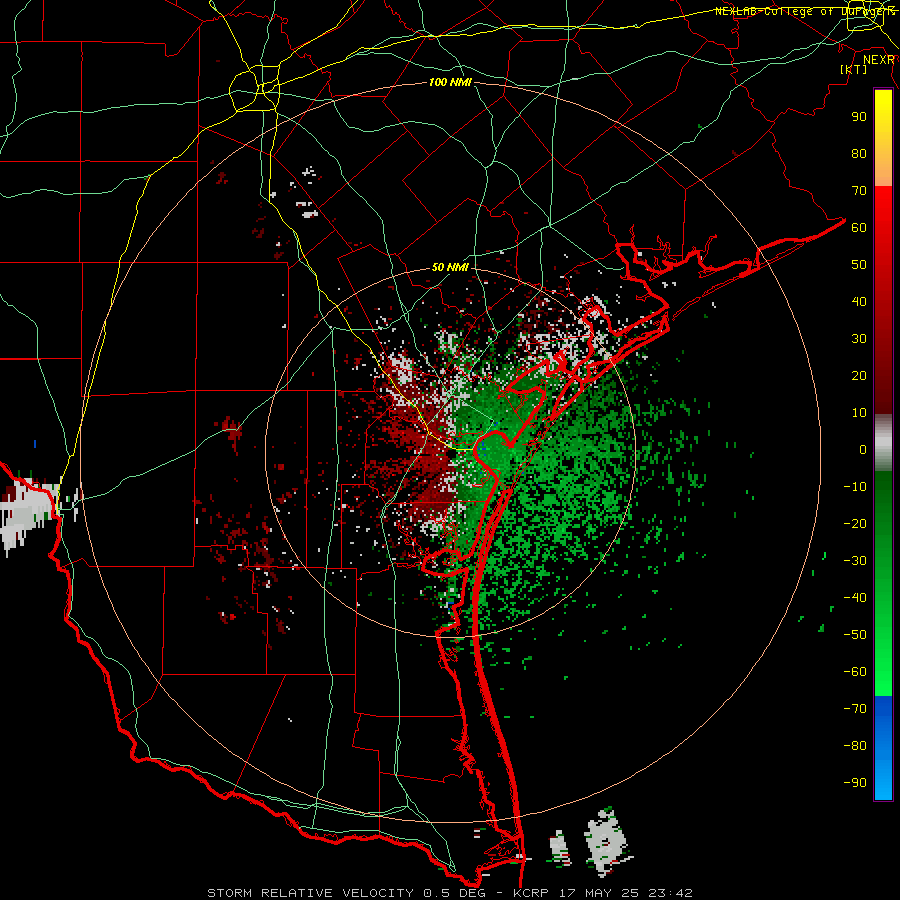Click the 10 value on velocity scale
900x900 pixels.
(859, 413)
